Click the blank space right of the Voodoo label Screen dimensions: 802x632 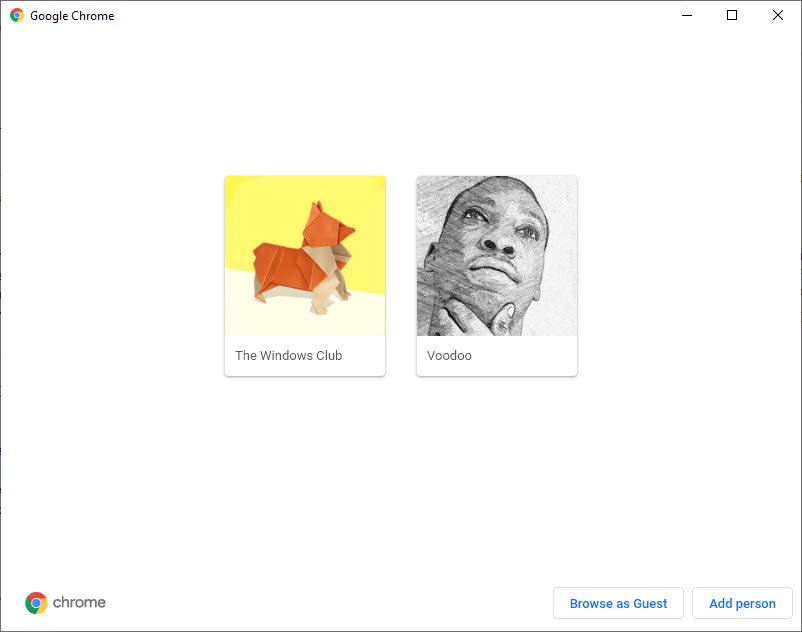530,355
